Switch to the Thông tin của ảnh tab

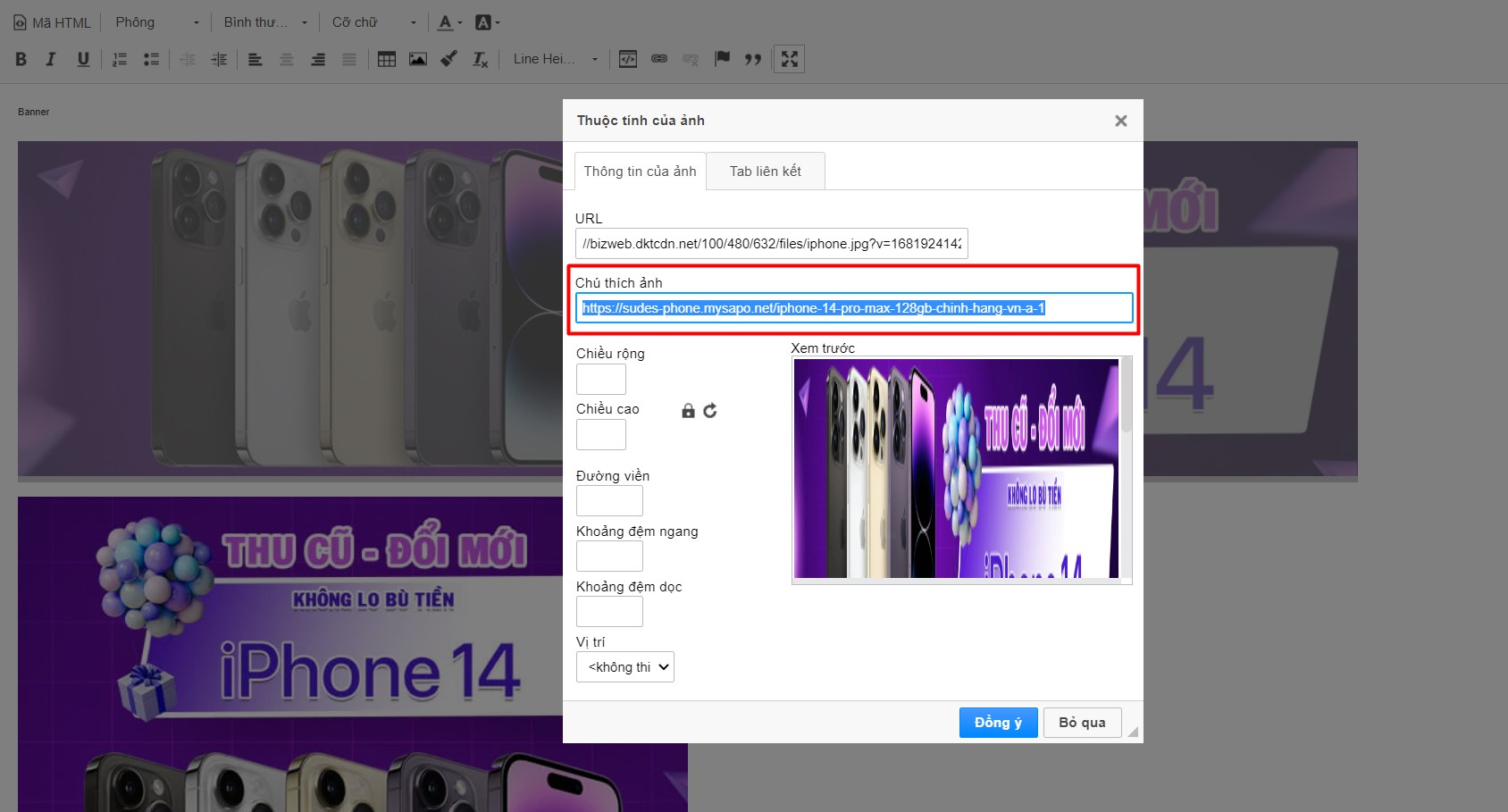point(640,172)
